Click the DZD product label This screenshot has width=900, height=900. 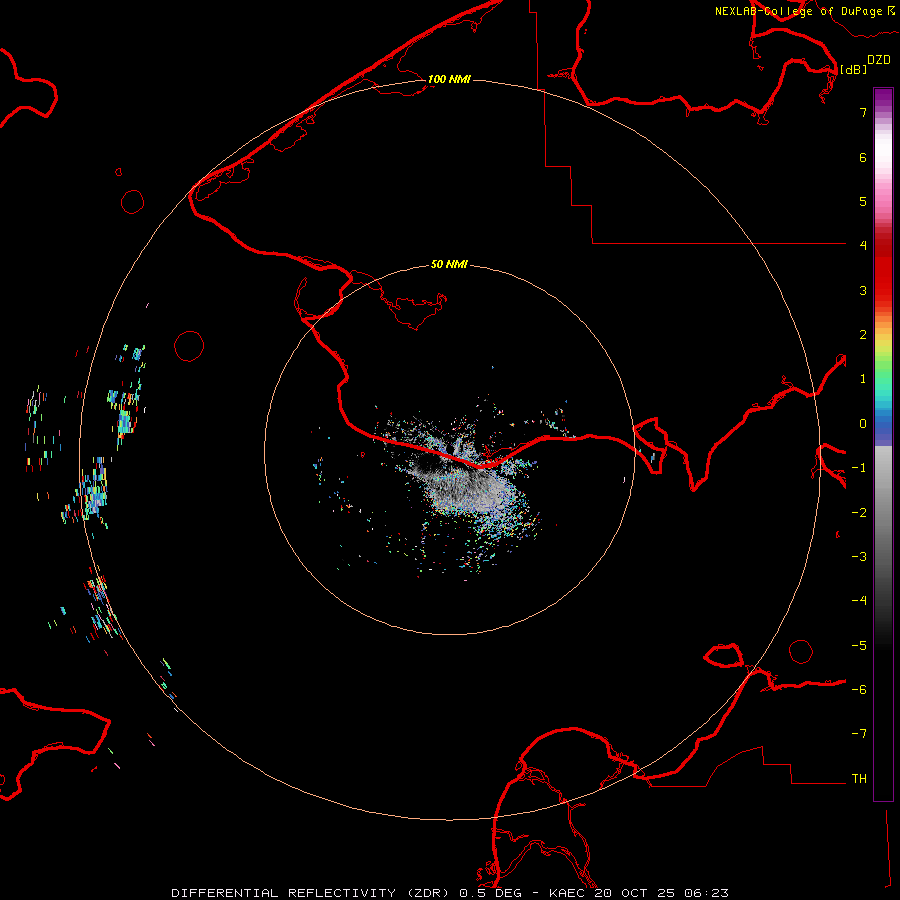click(x=879, y=60)
